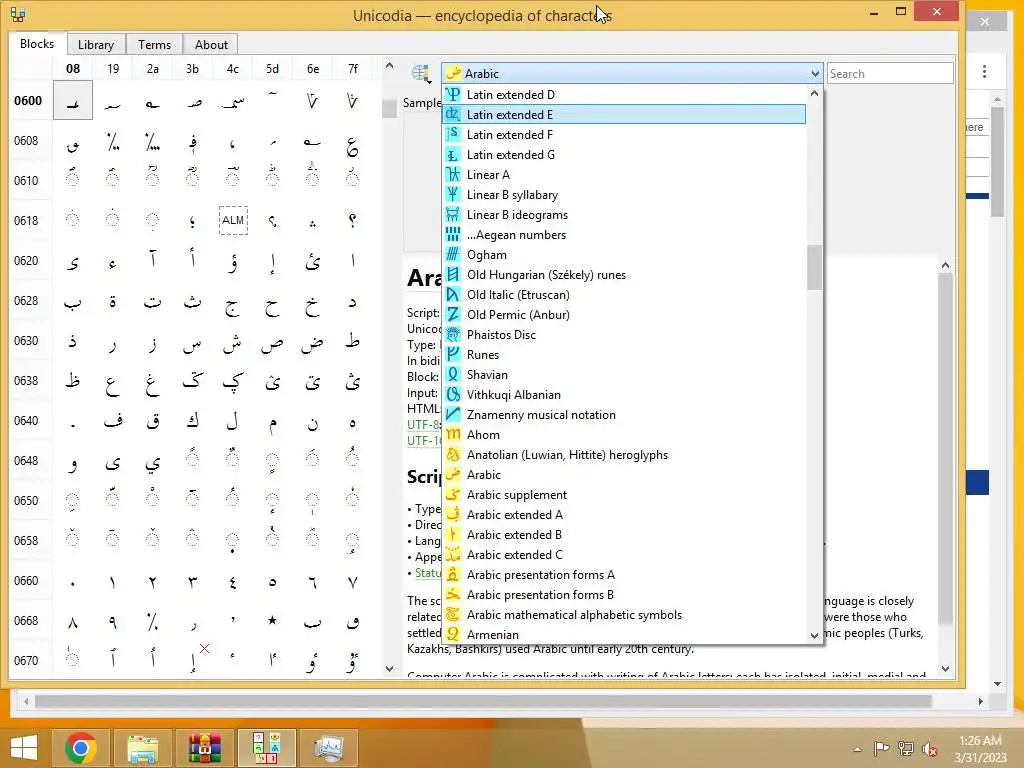
Task: Select the ALM character cell
Action: tap(233, 220)
